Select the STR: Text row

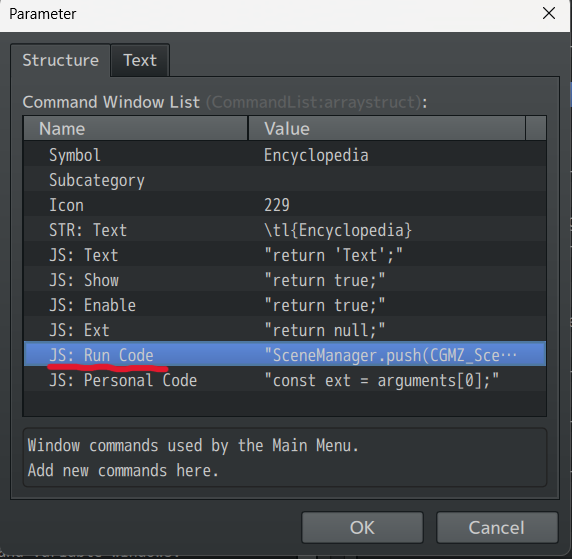click(x=285, y=230)
